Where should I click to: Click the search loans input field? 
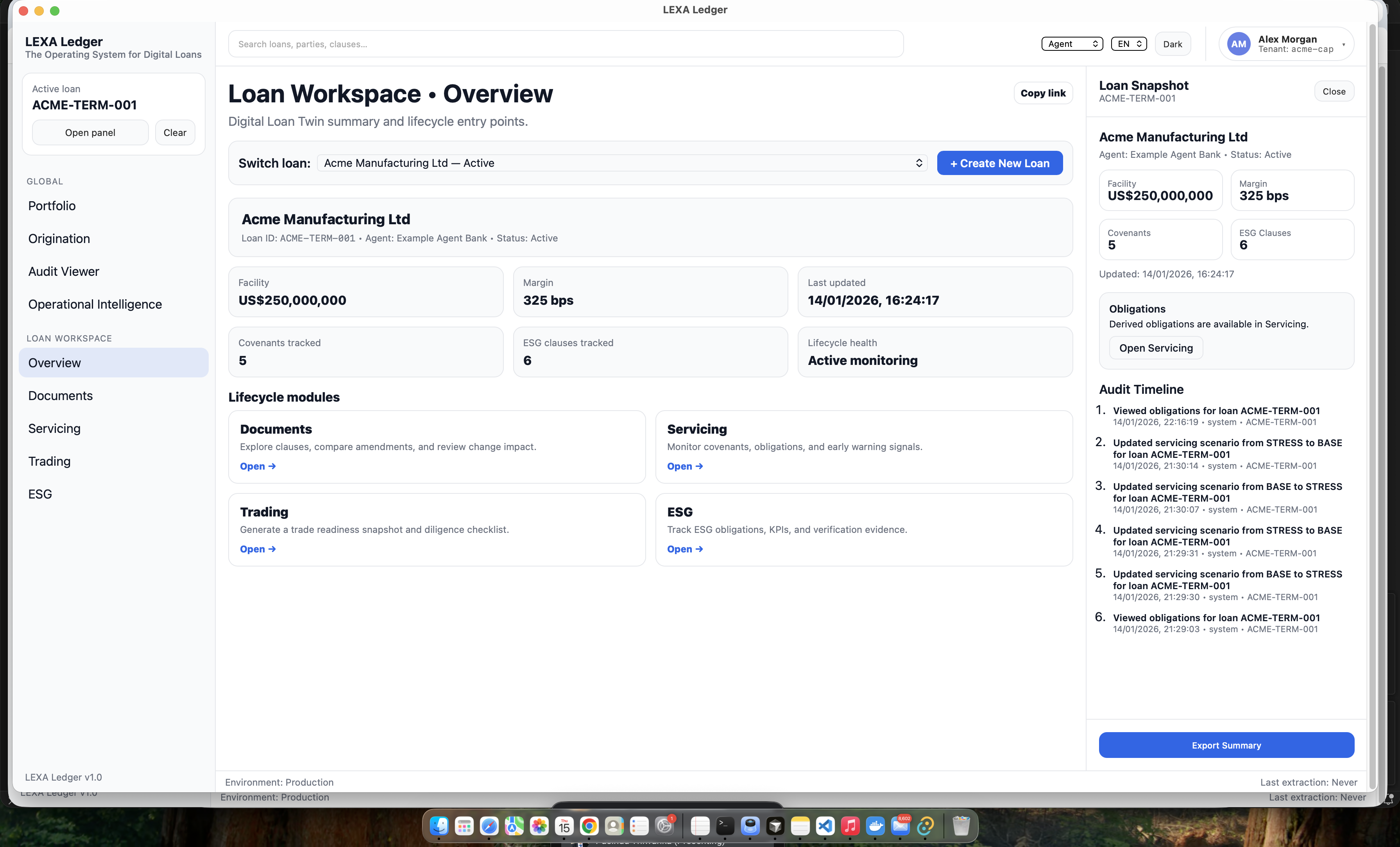click(x=565, y=44)
